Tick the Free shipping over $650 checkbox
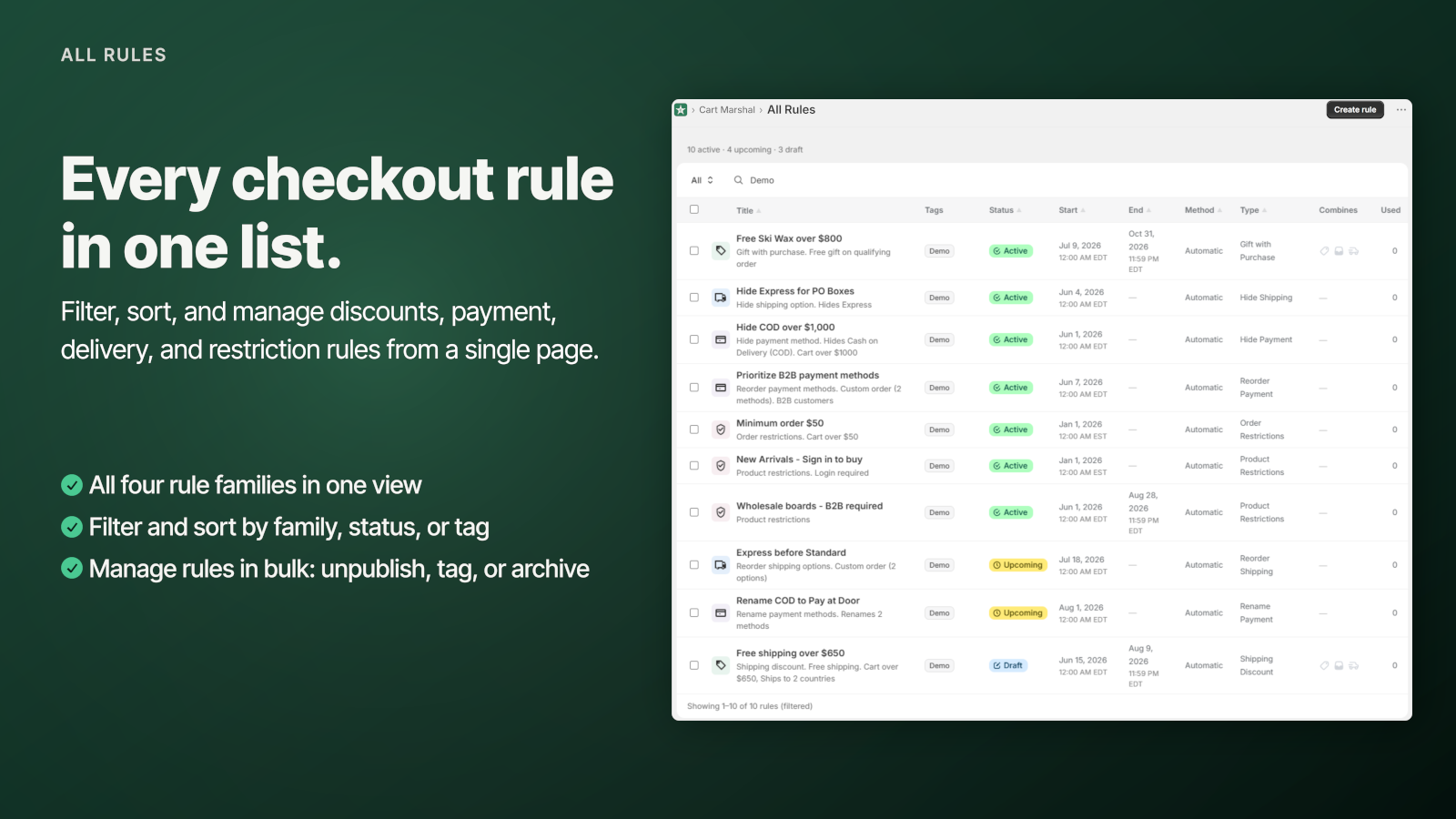The image size is (1456, 819). click(x=694, y=665)
